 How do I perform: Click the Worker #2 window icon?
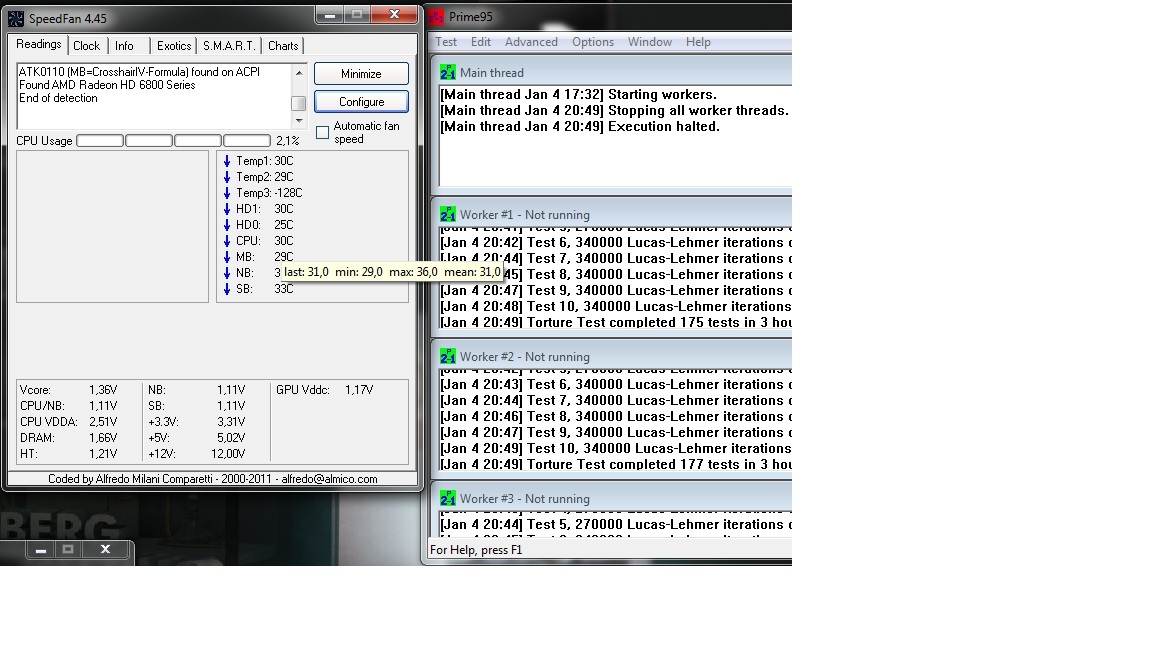447,356
